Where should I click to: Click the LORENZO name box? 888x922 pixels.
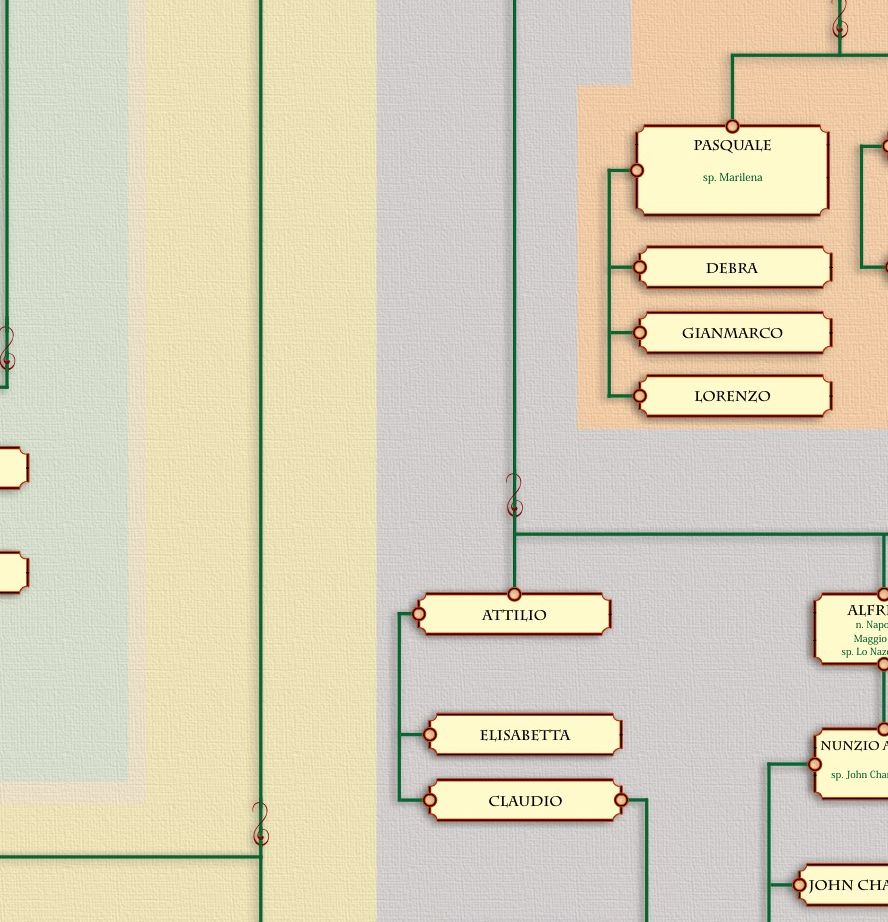click(732, 396)
